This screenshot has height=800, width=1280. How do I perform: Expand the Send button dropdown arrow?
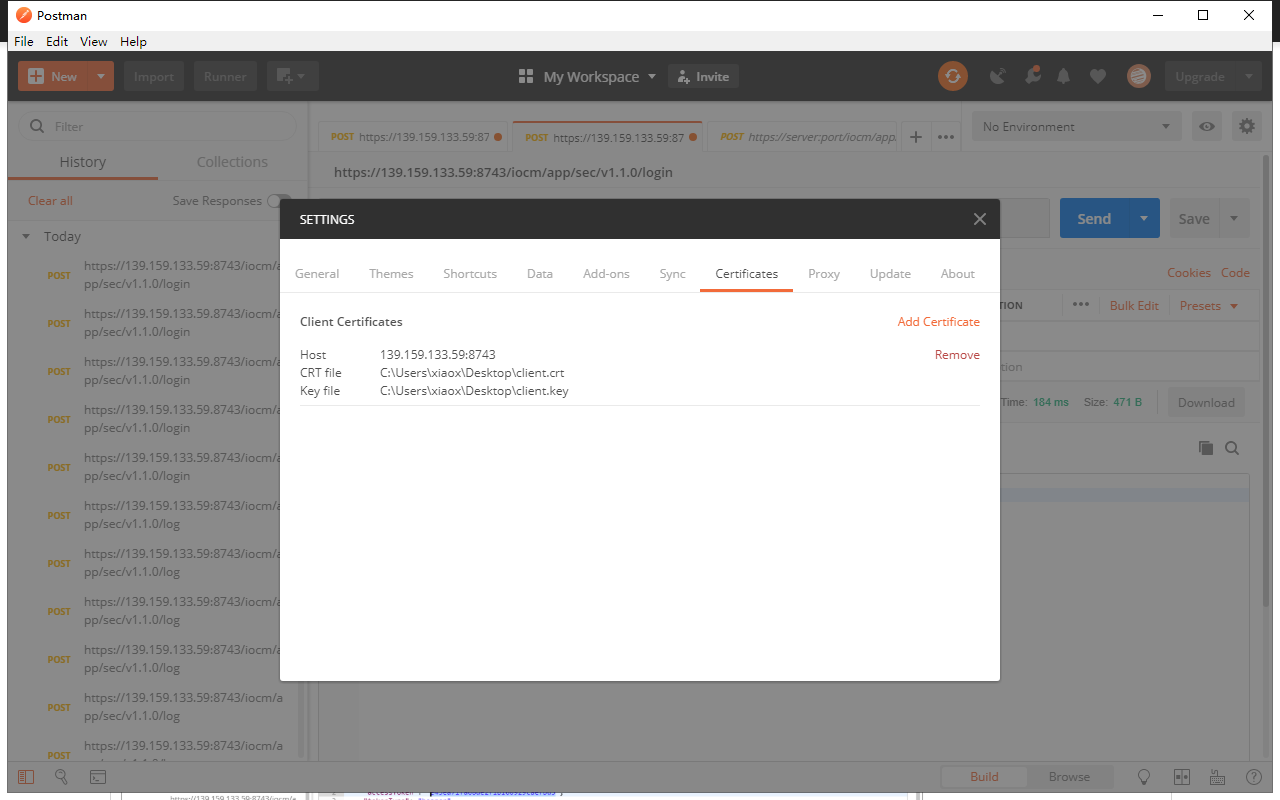coord(1144,219)
